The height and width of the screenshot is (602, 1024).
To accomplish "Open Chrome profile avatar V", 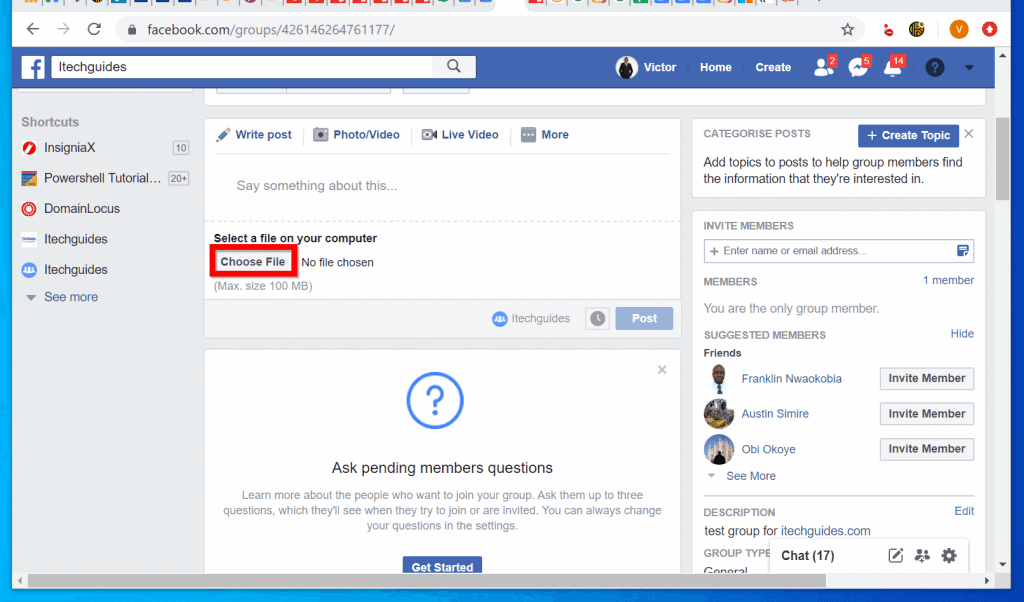I will point(959,29).
